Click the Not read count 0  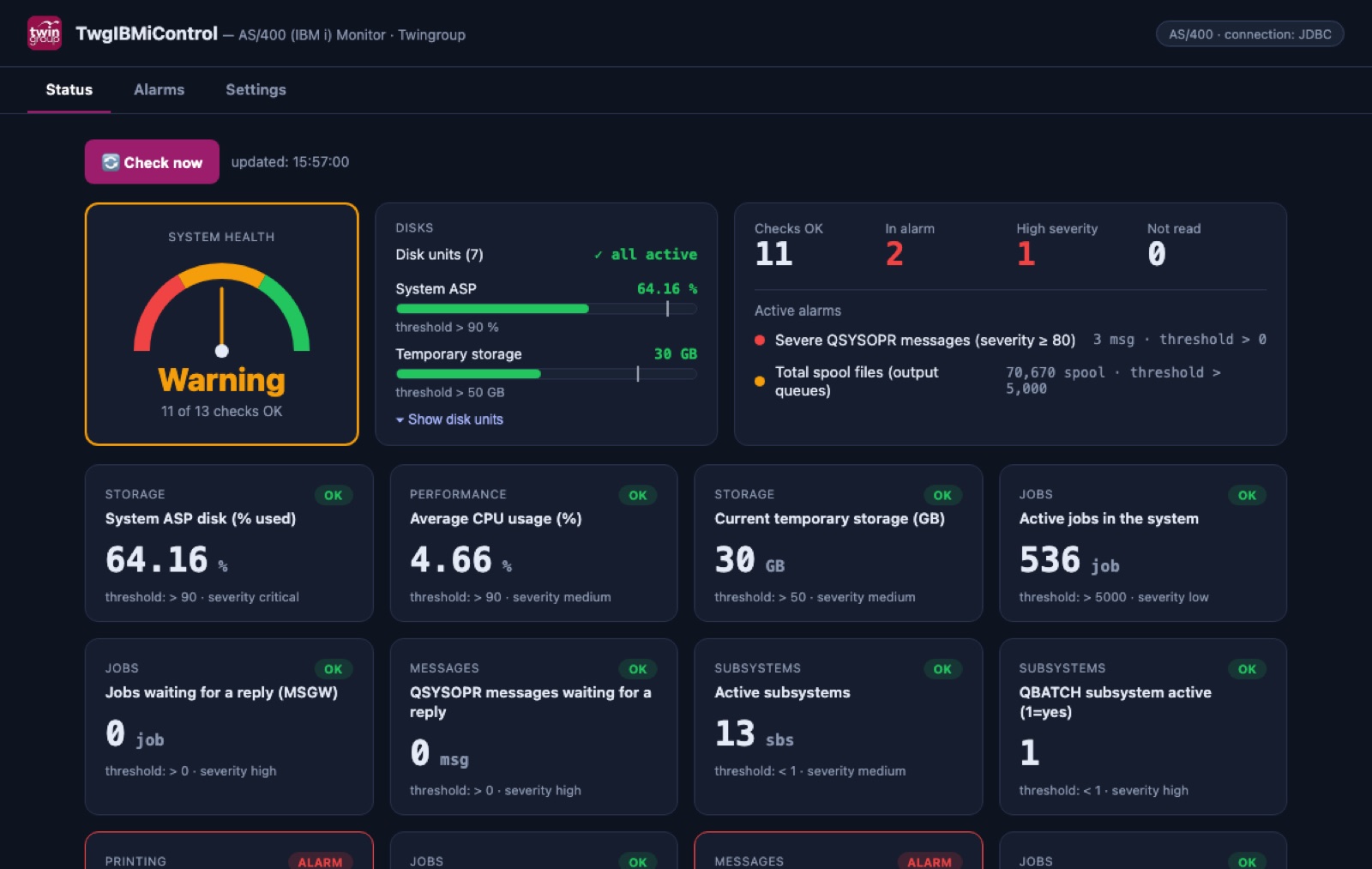(1157, 254)
